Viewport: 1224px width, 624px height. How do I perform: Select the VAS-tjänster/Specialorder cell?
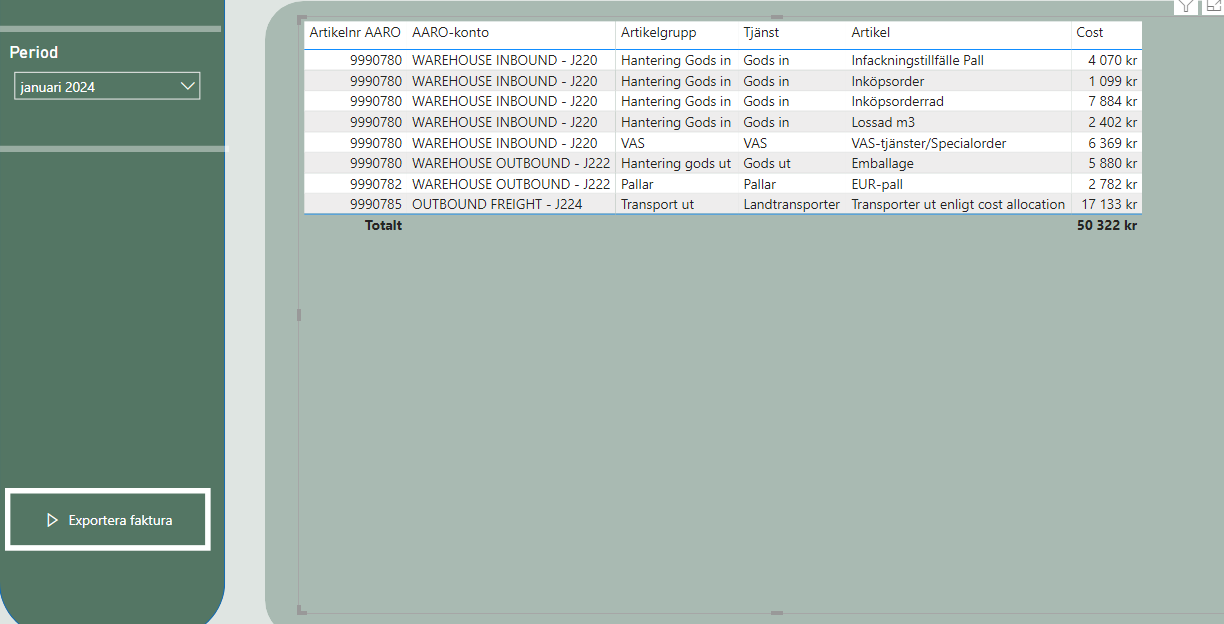929,143
